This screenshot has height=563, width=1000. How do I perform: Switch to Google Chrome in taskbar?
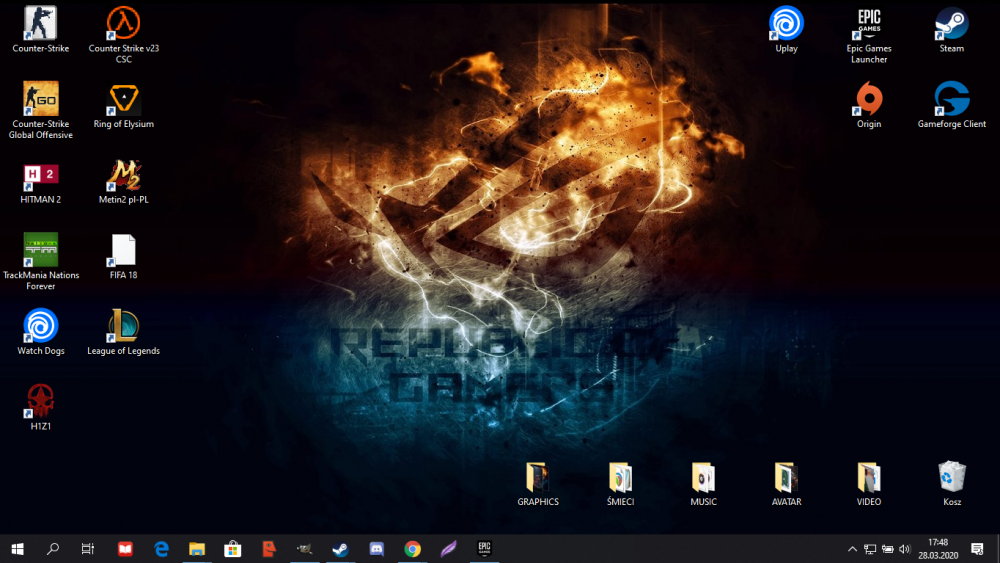click(413, 549)
